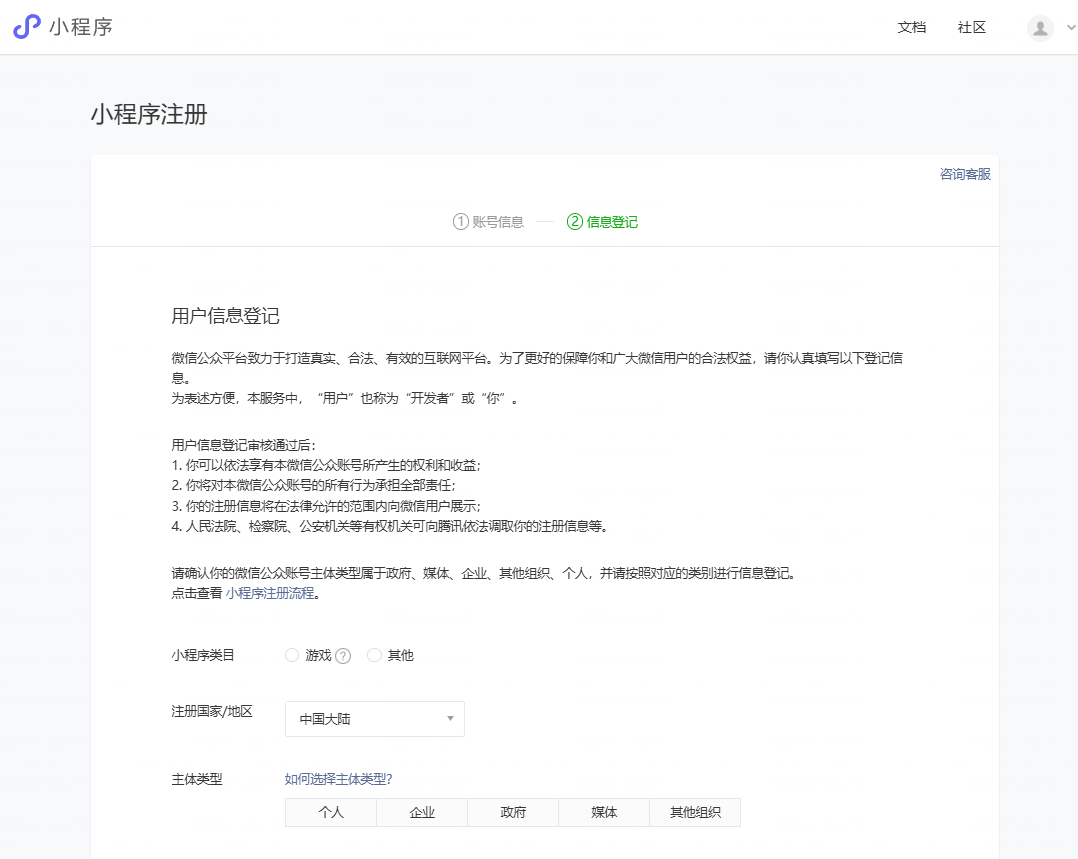Select step 2 信息登记
1078x859 pixels.
pos(602,221)
